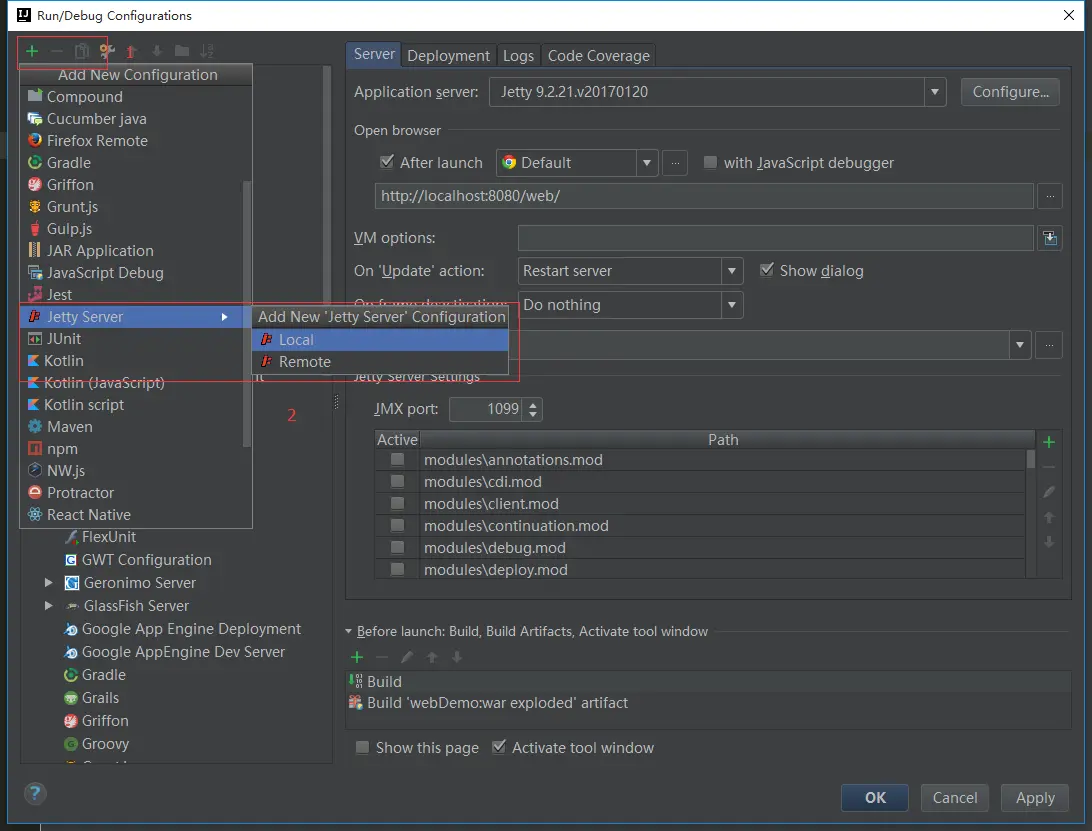Open the Code Coverage tab

coord(598,56)
